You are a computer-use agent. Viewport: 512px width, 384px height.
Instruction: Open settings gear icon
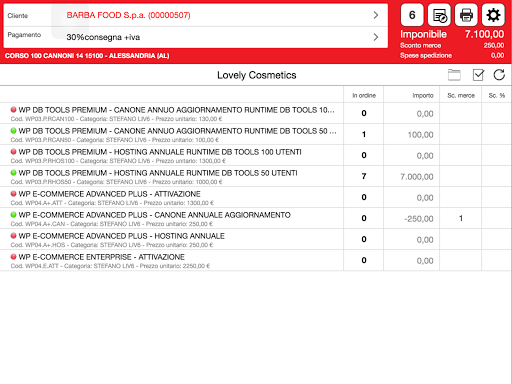click(x=493, y=15)
